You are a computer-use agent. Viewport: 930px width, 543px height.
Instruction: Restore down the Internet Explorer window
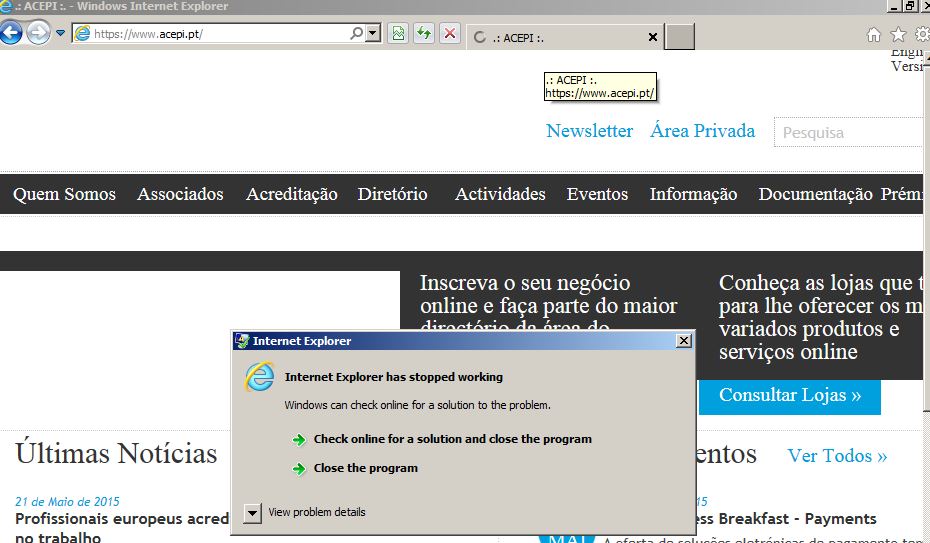909,6
